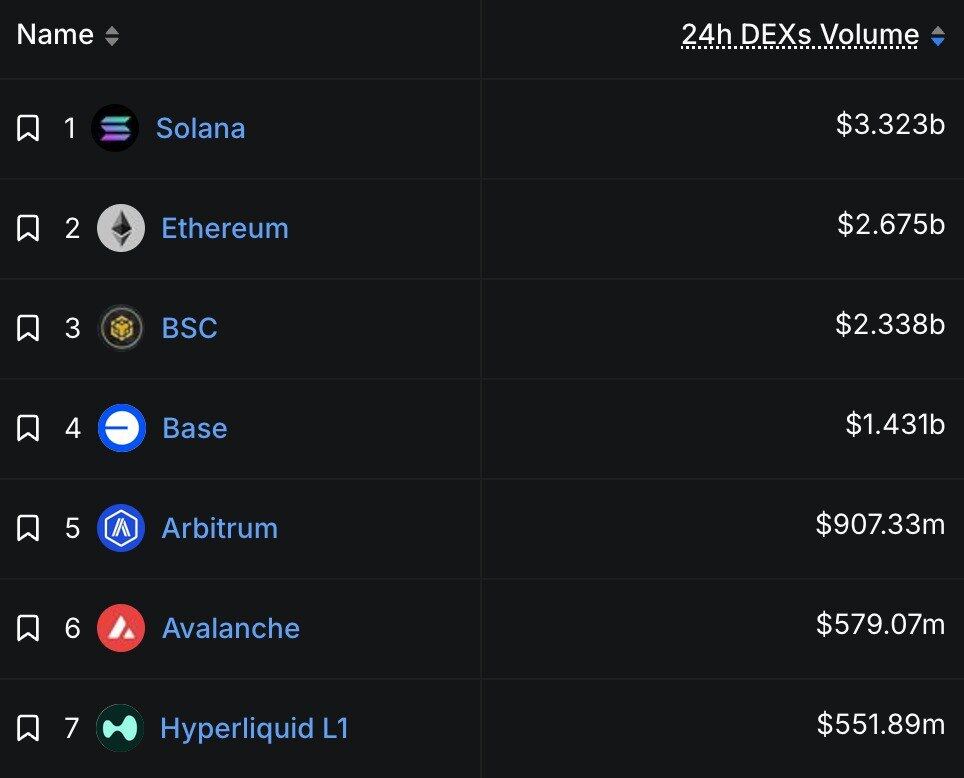Click the BSC chain logo icon
This screenshot has width=964, height=778.
[x=121, y=328]
